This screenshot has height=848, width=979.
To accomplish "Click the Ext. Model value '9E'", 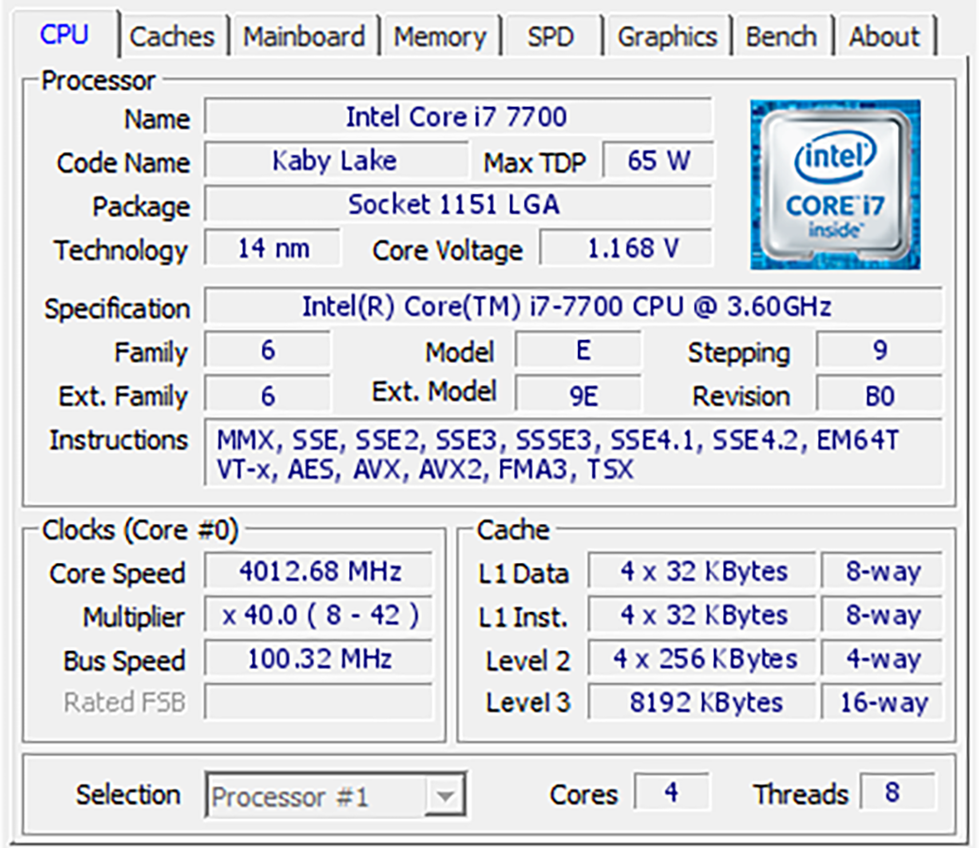I will click(x=578, y=395).
